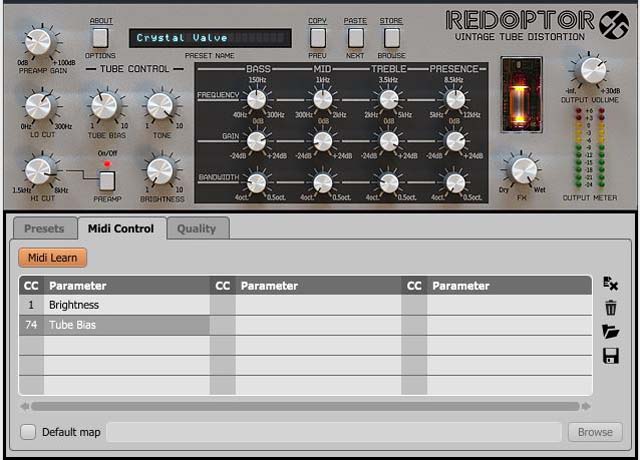Screen dimensions: 640x460
Task: Click the Default map path field
Action: pos(333,432)
